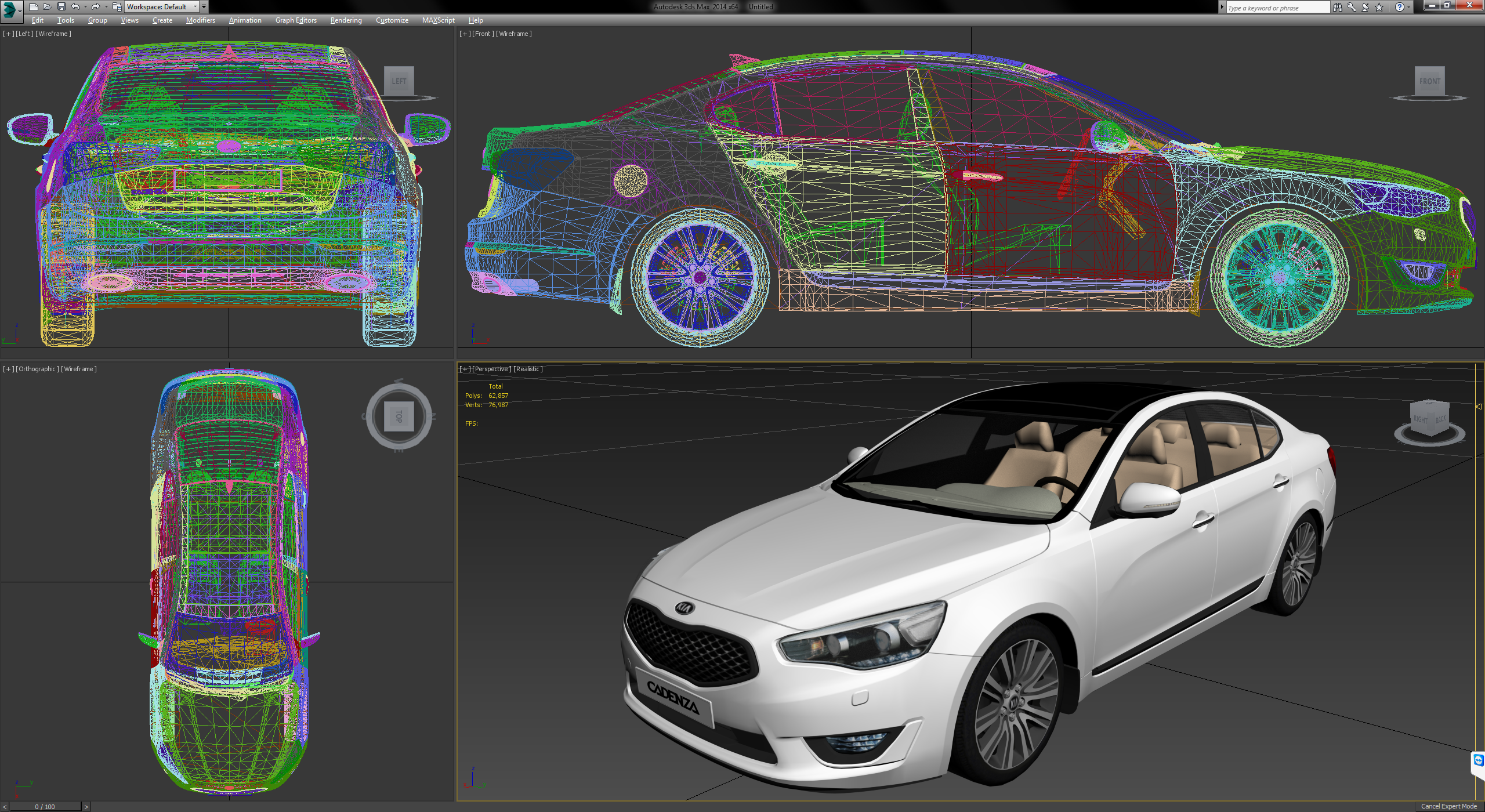Click the Undo arrow icon
Screen dimensions: 1485x812
pyautogui.click(x=75, y=7)
